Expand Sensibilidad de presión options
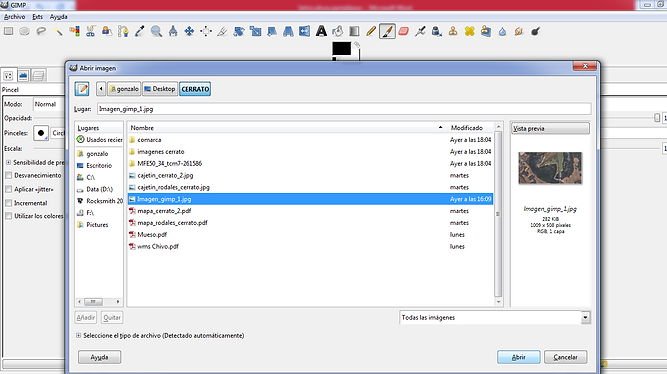Viewport: 667px width, 374px height. (x=9, y=163)
